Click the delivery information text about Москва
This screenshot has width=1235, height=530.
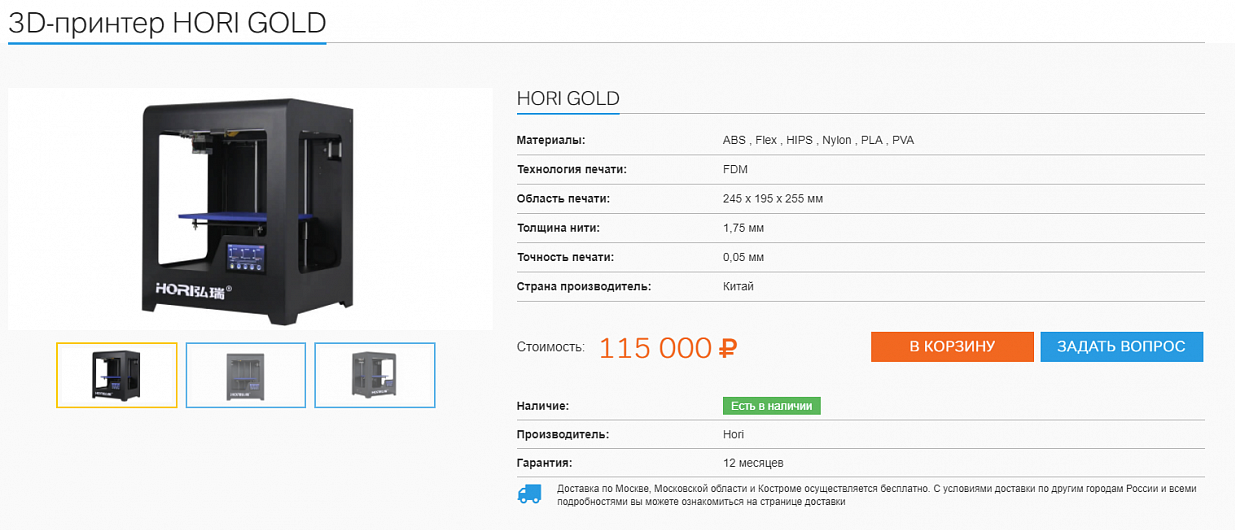tap(876, 495)
